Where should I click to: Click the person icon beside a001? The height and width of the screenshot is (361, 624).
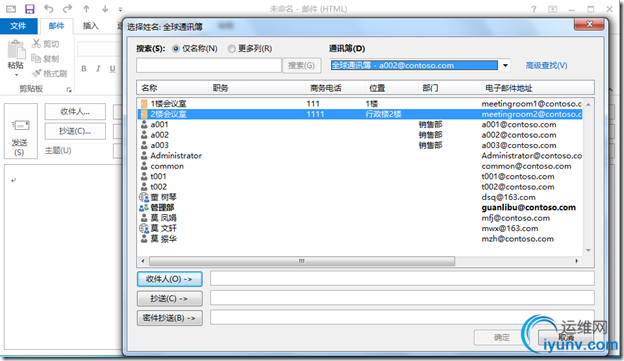[x=144, y=125]
